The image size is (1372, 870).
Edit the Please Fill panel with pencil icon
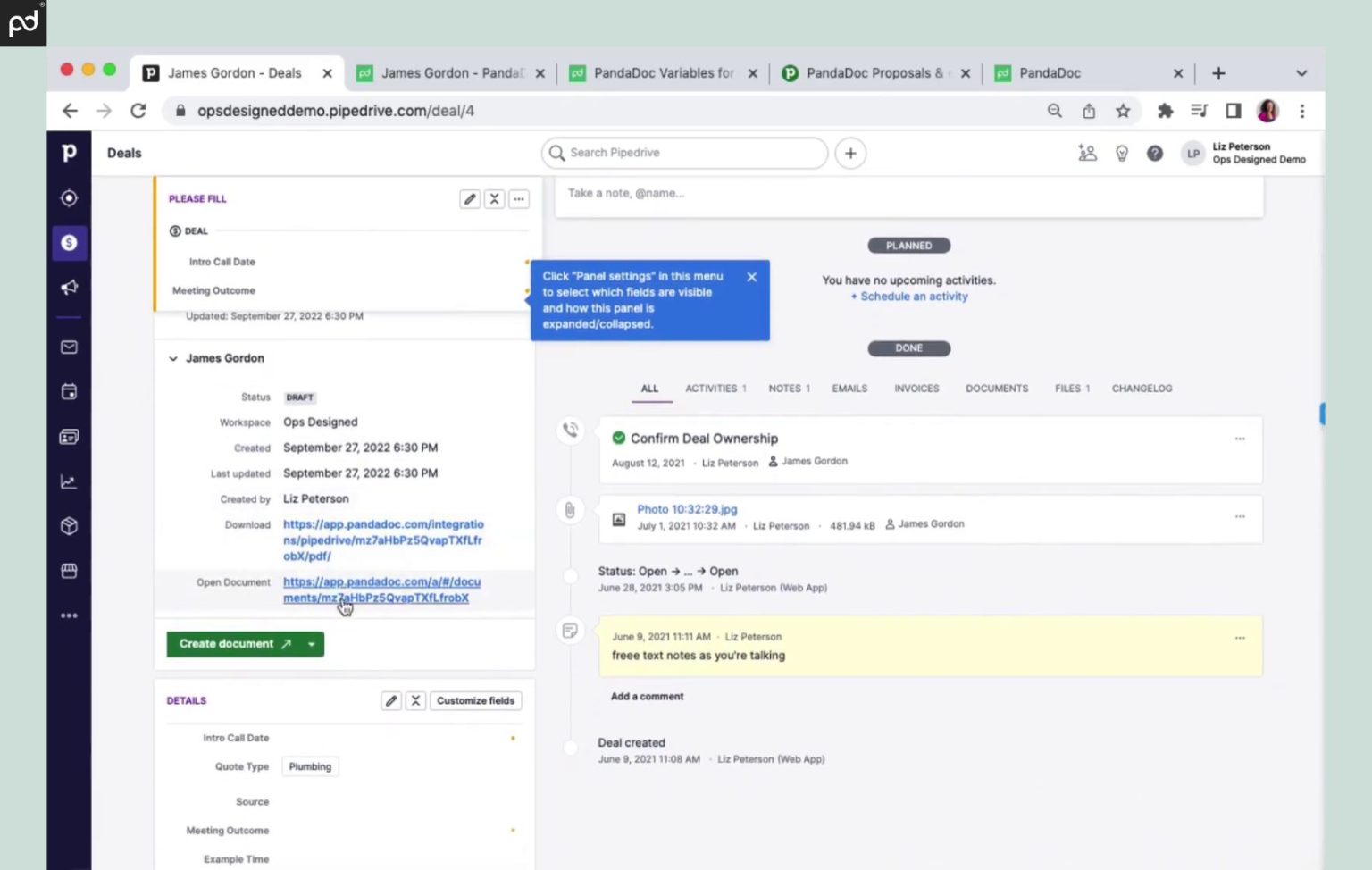pyautogui.click(x=470, y=199)
